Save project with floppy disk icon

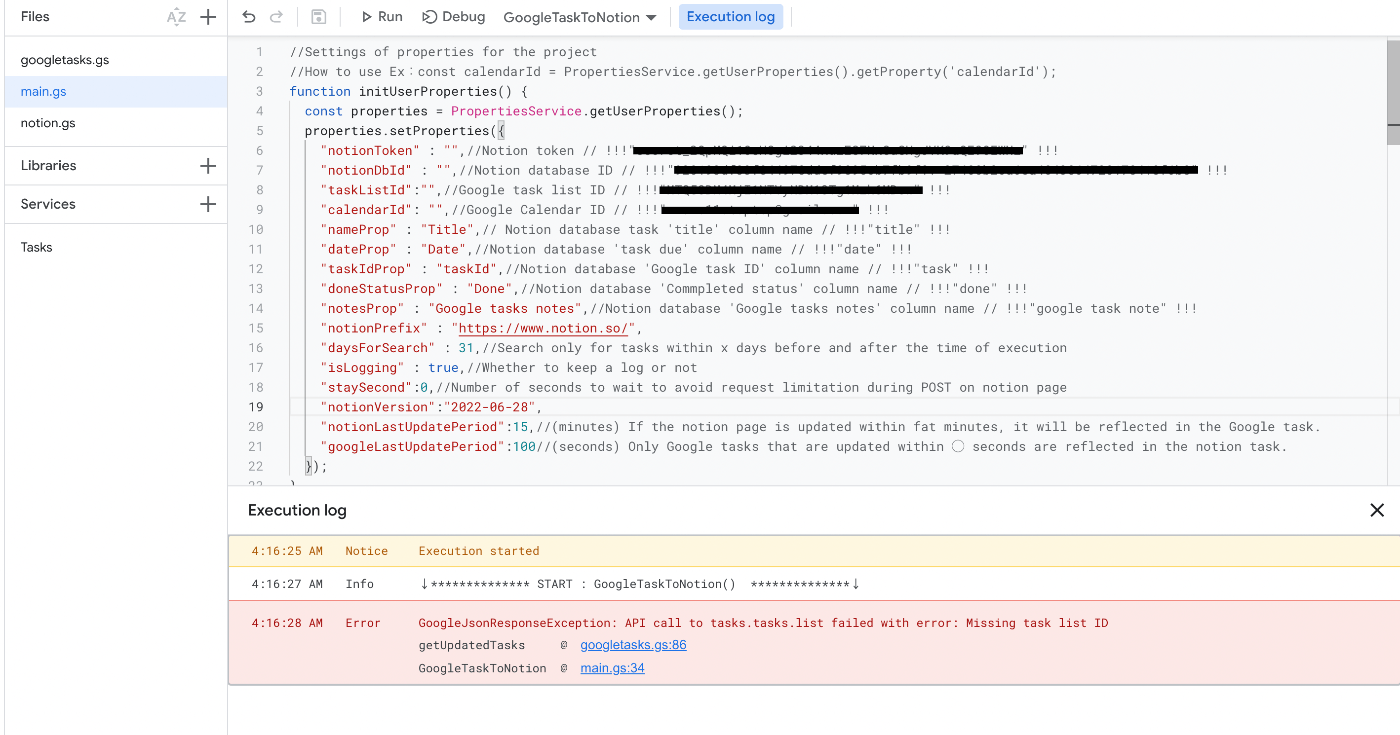point(318,17)
